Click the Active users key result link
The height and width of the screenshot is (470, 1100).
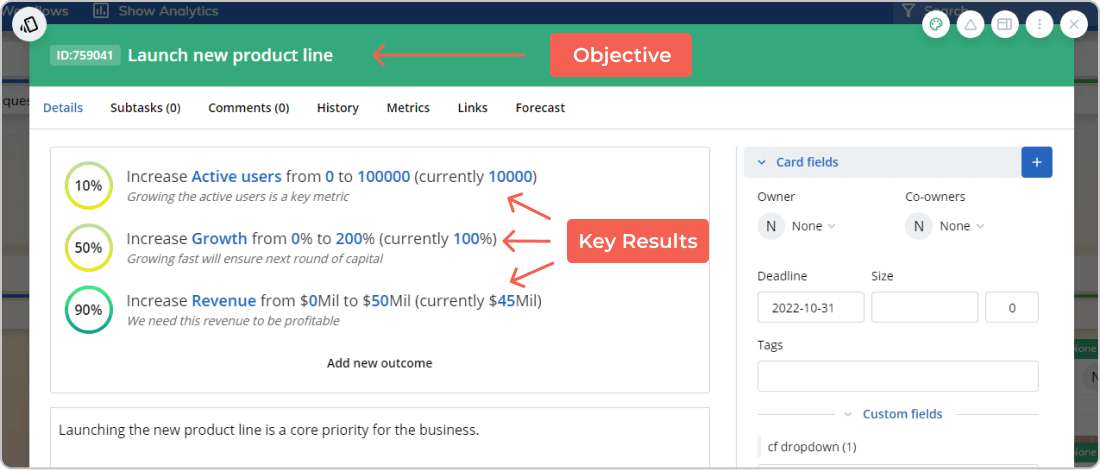236,177
